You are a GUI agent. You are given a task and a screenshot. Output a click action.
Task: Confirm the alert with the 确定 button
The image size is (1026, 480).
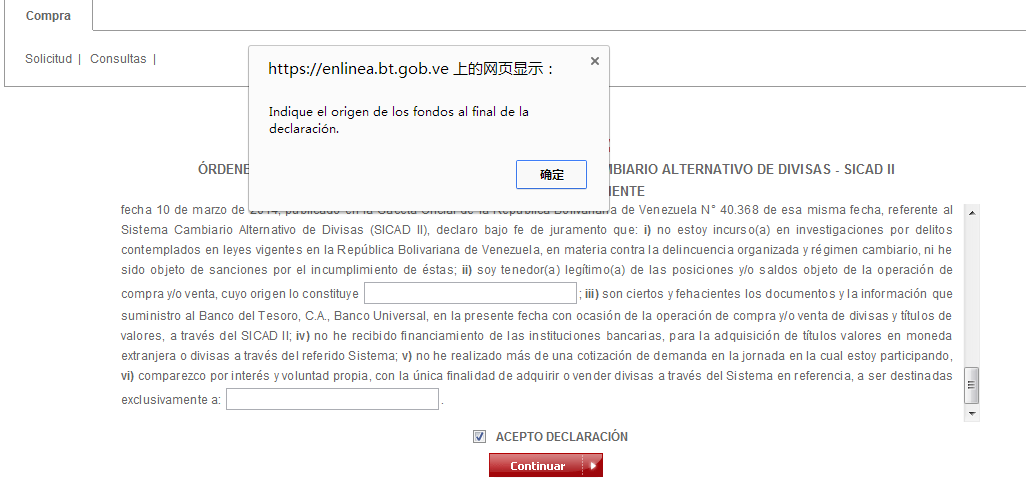[x=551, y=175]
